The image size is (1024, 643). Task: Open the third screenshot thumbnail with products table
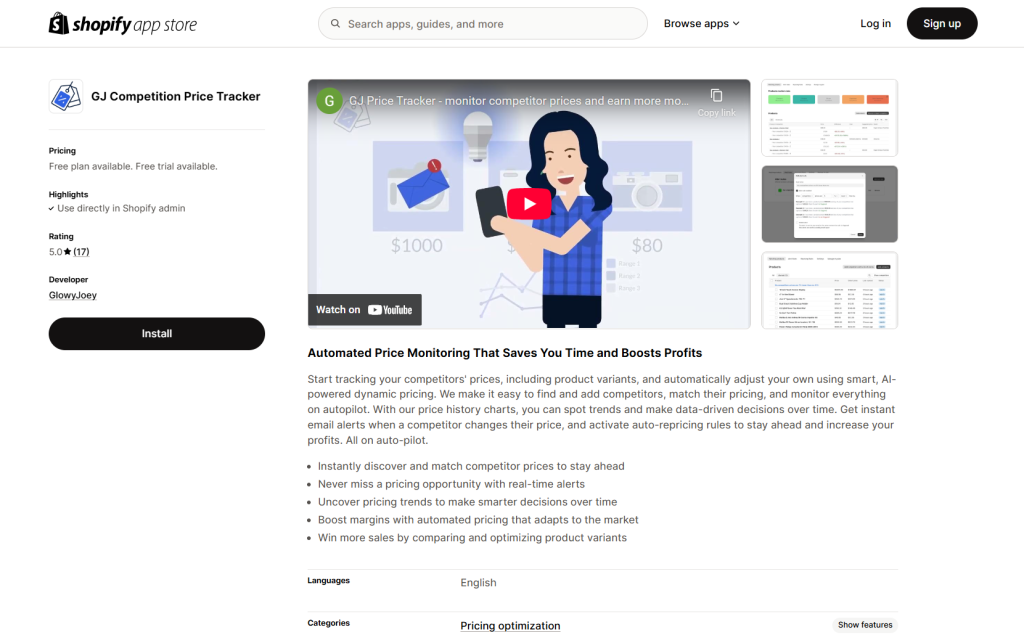click(829, 290)
